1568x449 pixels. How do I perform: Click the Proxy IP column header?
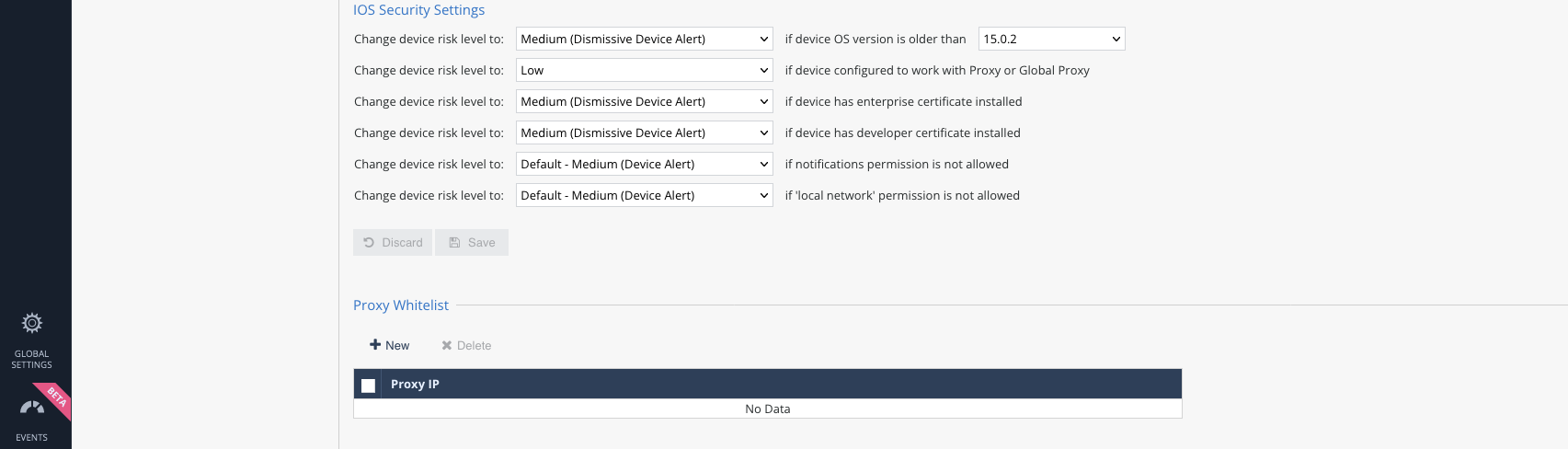tap(415, 385)
